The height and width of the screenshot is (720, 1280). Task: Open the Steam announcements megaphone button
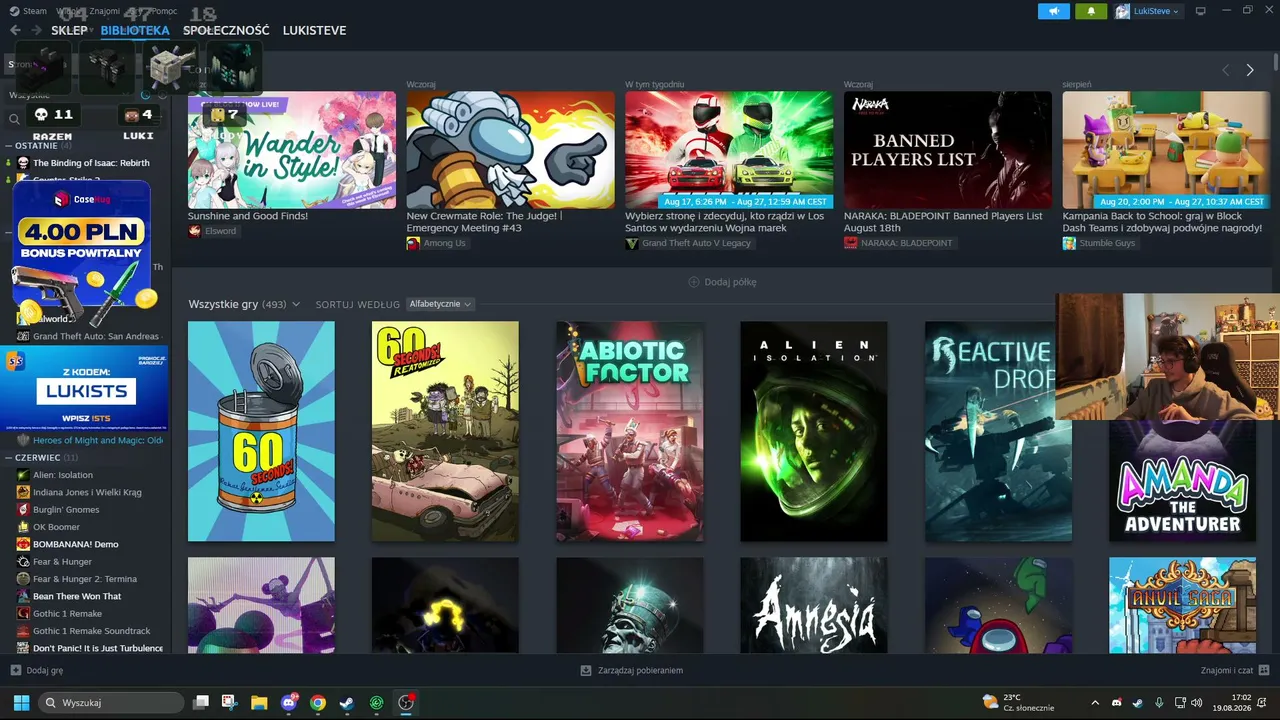[1053, 11]
